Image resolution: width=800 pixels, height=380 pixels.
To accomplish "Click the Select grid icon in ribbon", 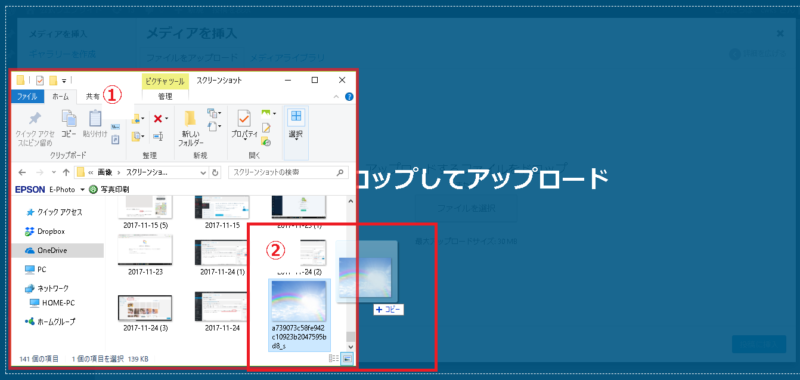I will [x=296, y=117].
